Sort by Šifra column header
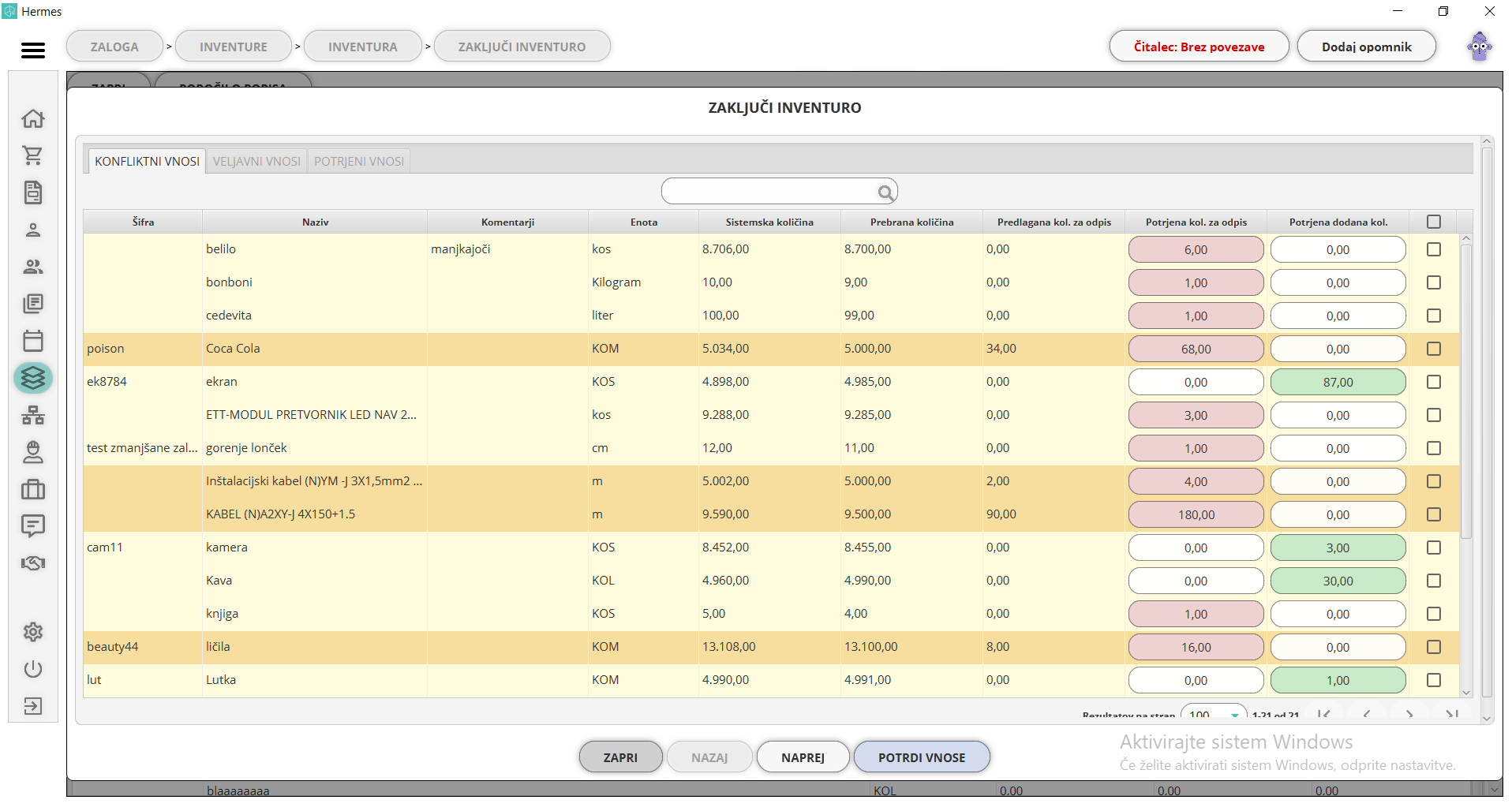 click(143, 222)
